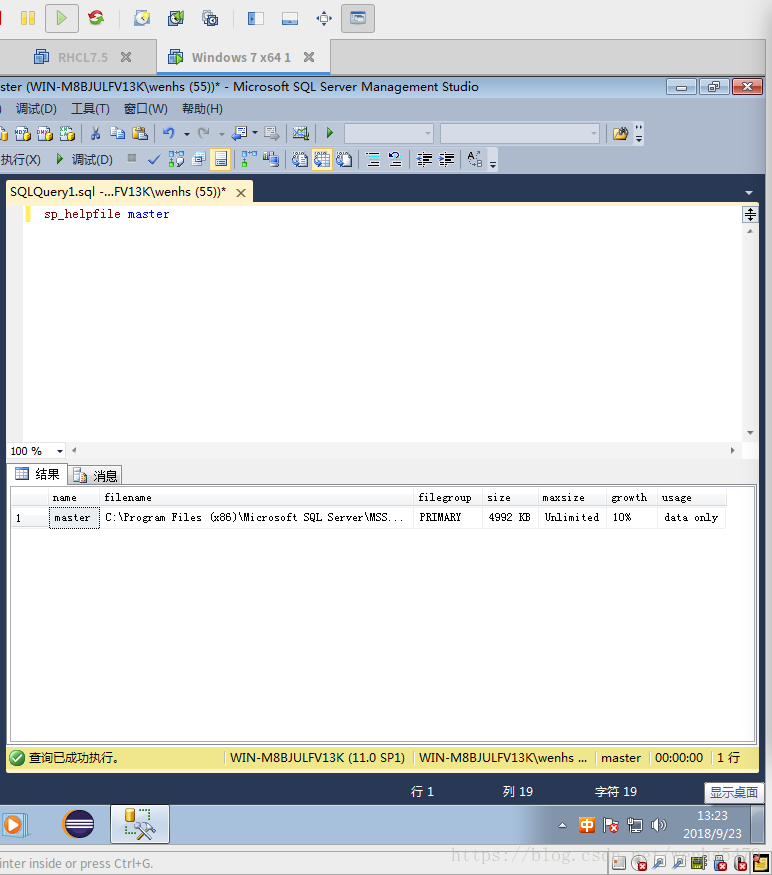Viewport: 772px width, 875px height.
Task: Show hidden system tray icons arrow
Action: tap(562, 825)
